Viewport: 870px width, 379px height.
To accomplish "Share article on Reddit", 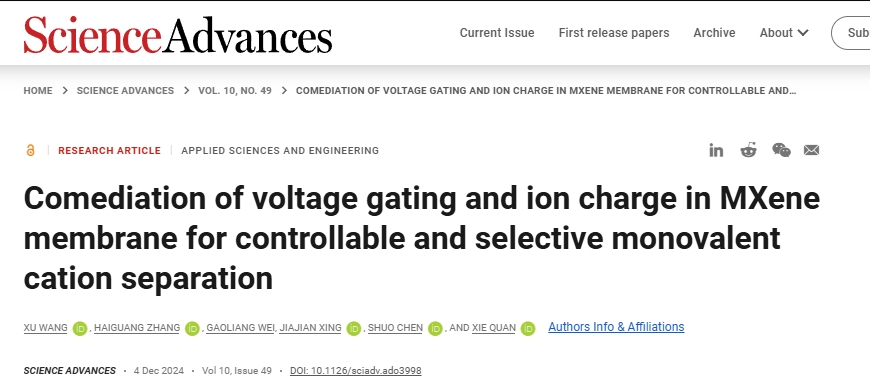I will pos(748,150).
